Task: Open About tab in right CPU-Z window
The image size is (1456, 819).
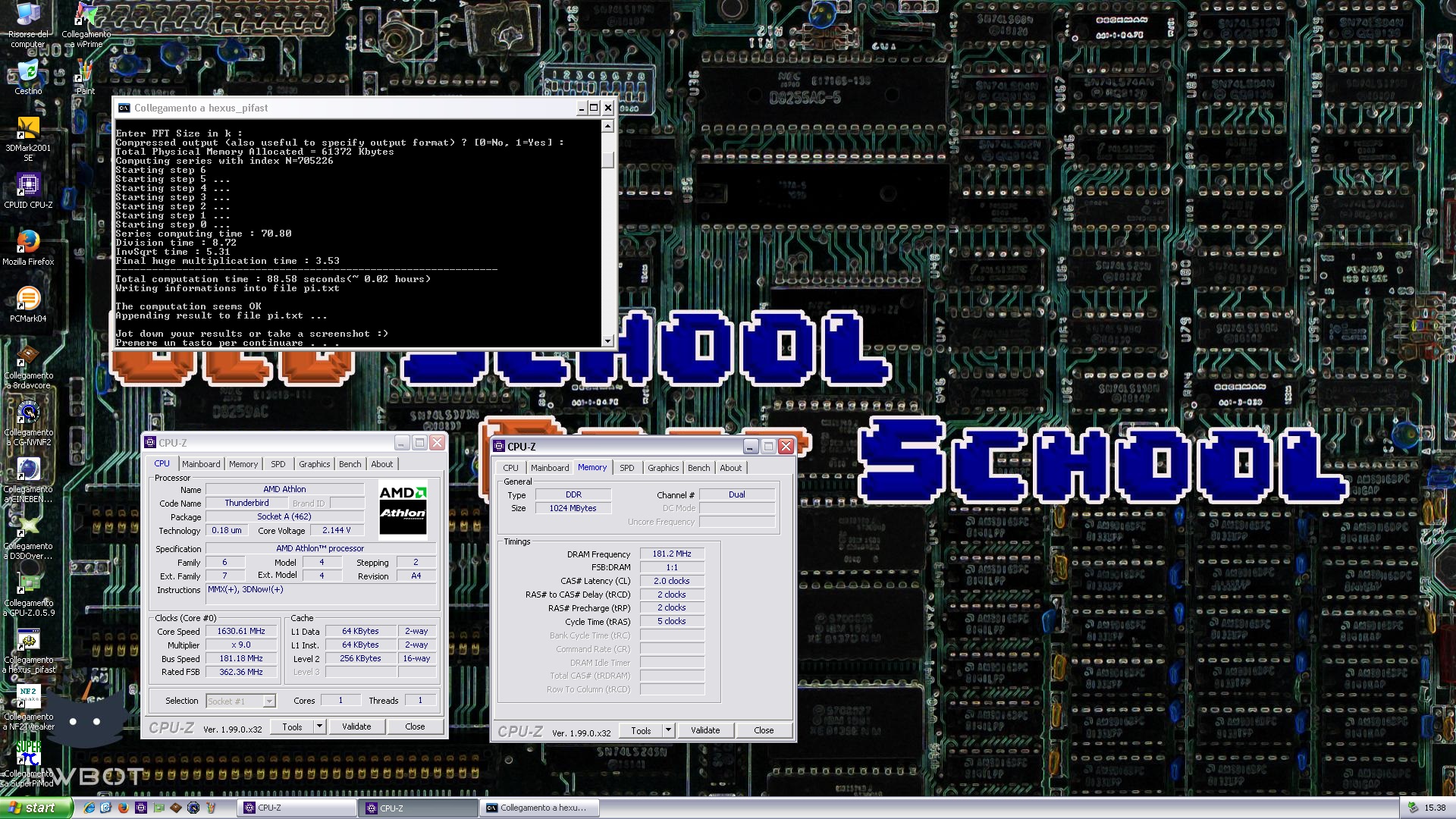Action: click(x=730, y=468)
